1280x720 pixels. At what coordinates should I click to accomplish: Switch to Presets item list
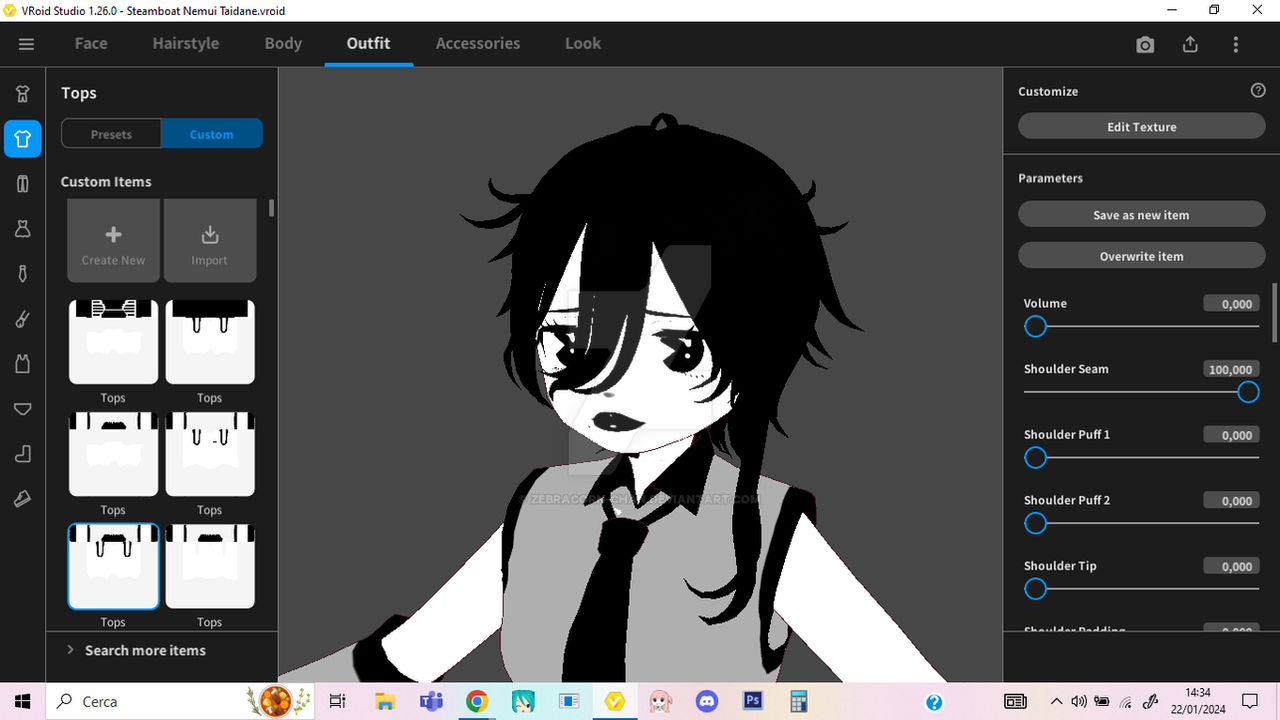pyautogui.click(x=111, y=134)
